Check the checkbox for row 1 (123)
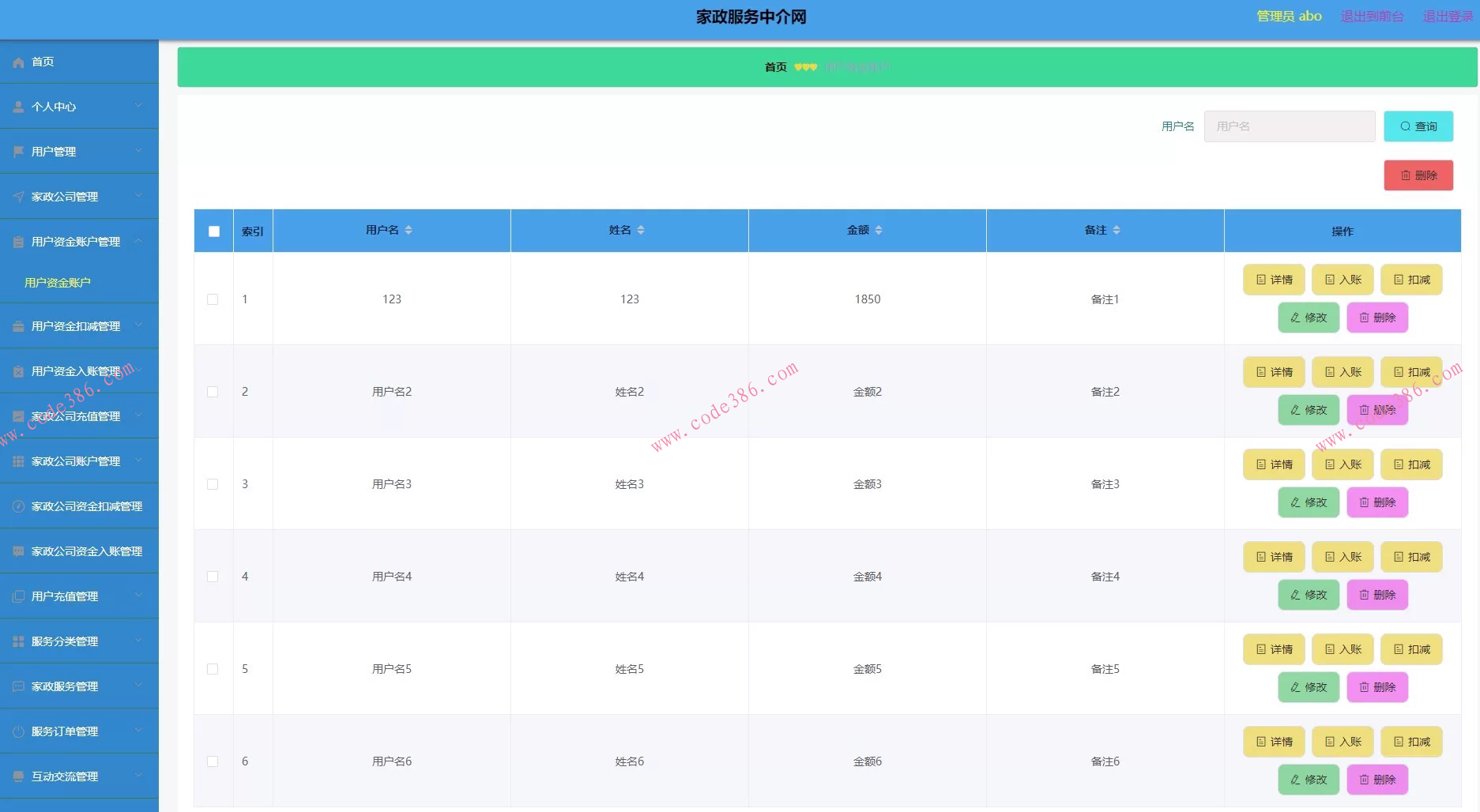 click(x=213, y=299)
